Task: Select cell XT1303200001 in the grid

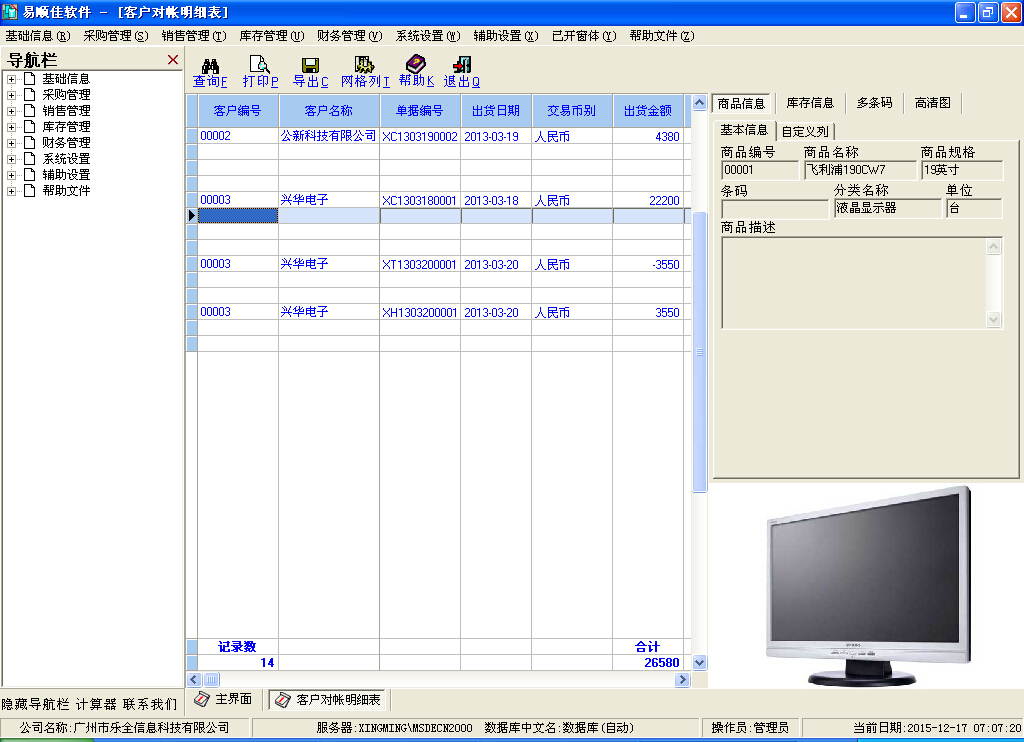Action: (420, 264)
